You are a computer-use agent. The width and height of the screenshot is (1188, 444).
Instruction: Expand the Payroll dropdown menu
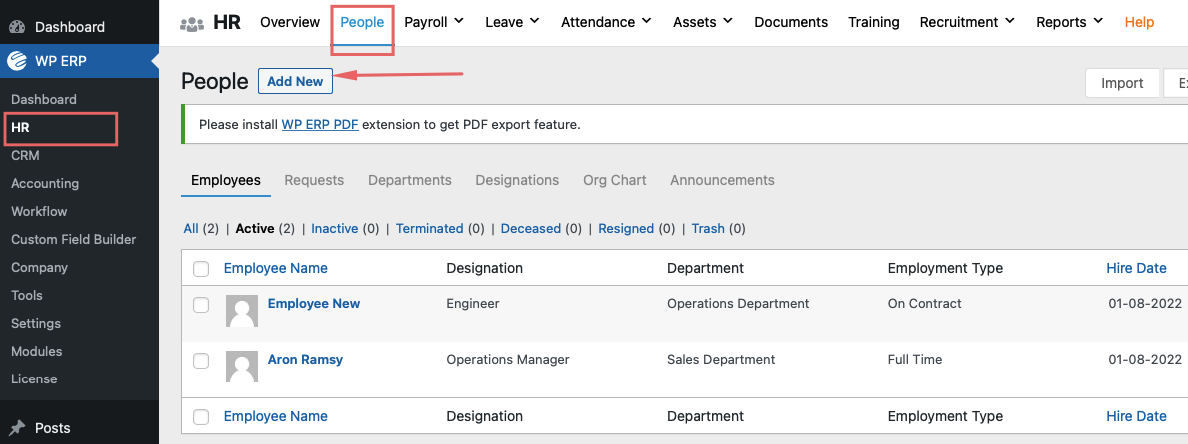tap(433, 22)
